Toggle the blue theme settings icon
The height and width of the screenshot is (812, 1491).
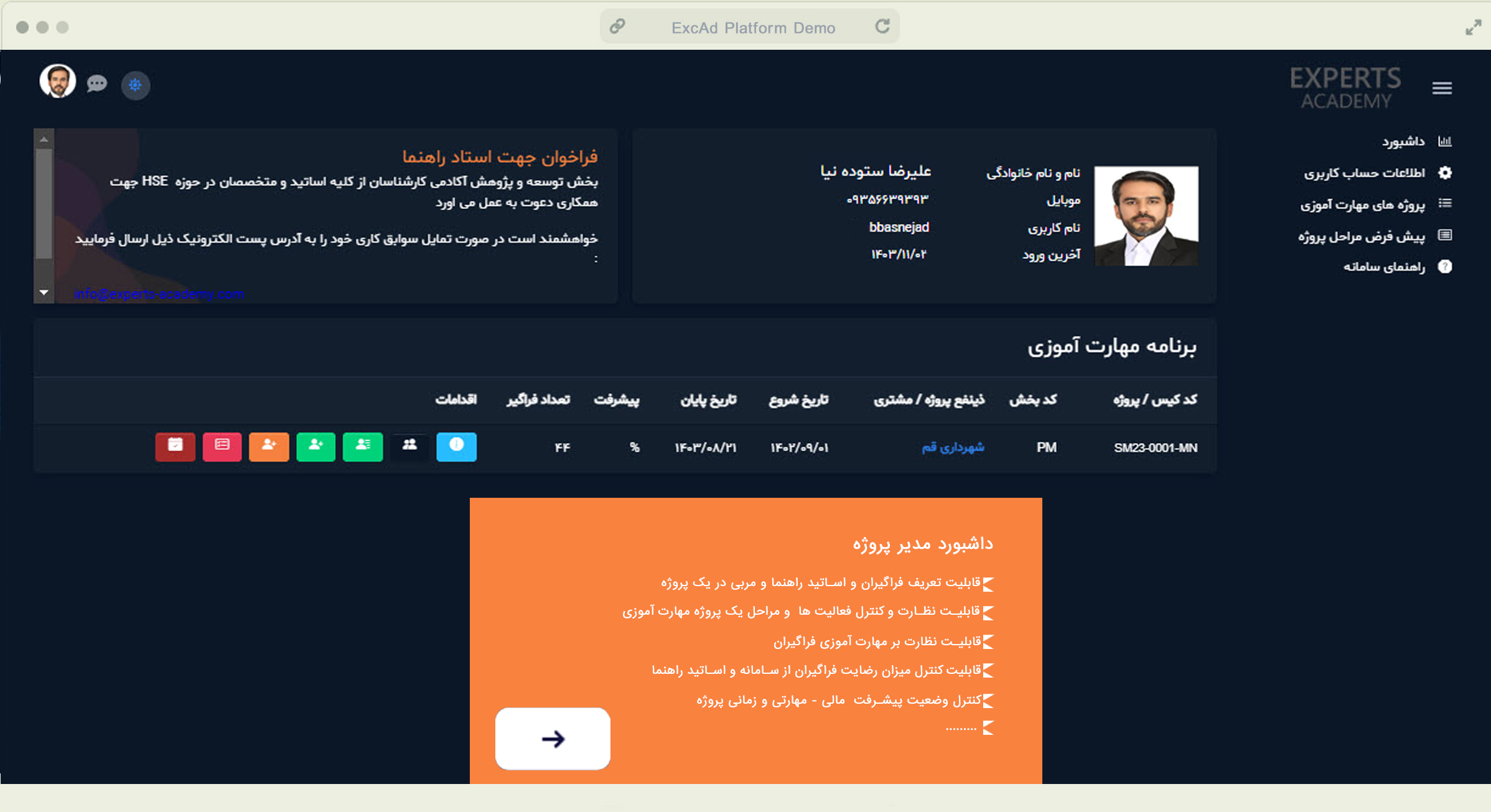click(x=135, y=85)
